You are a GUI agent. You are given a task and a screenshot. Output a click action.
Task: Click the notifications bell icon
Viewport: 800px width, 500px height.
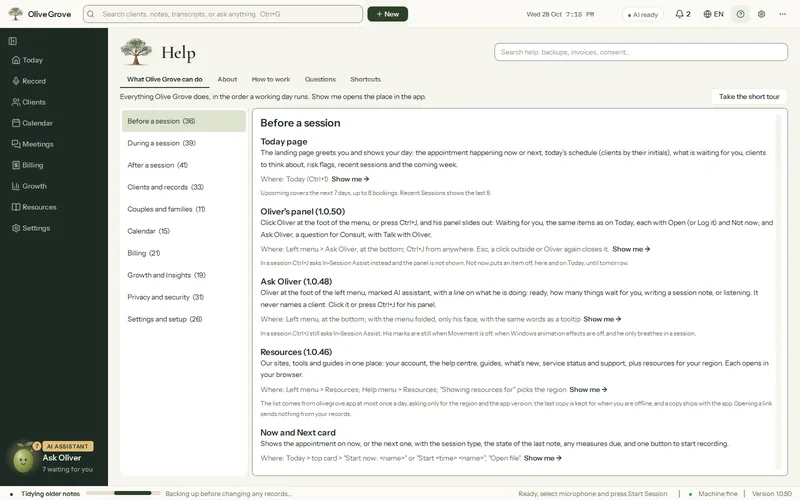pyautogui.click(x=683, y=14)
